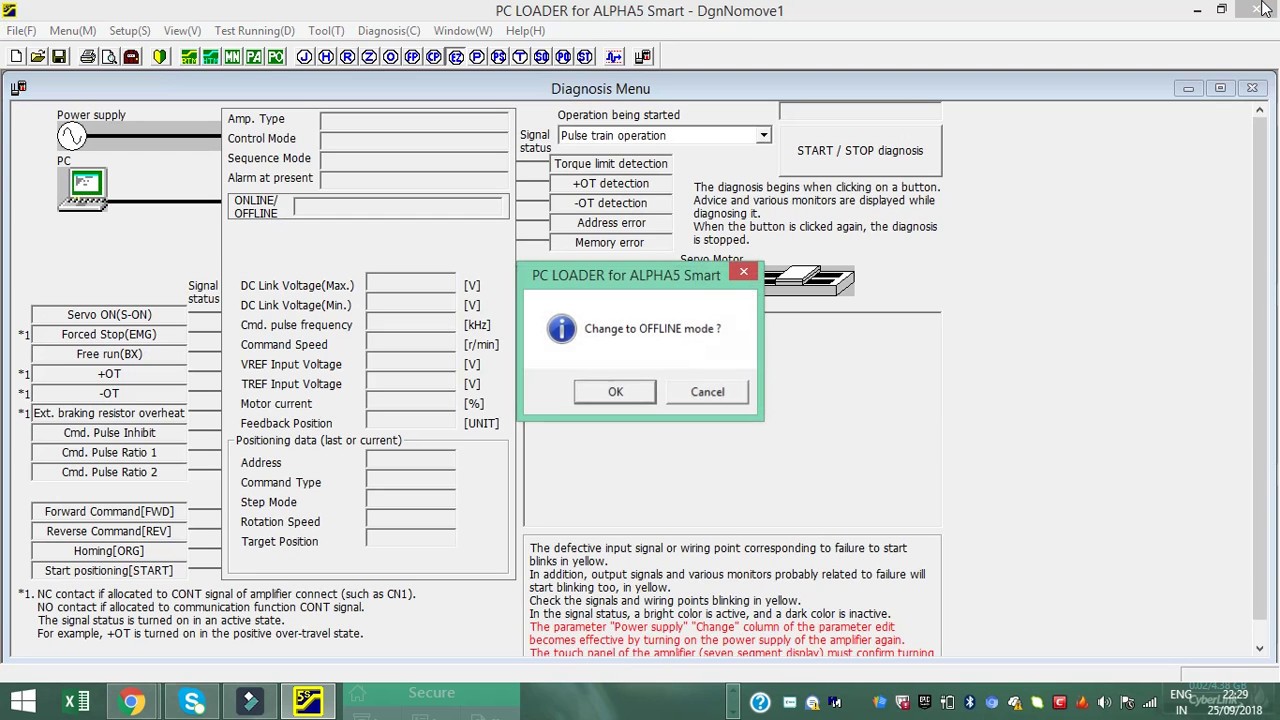Open the Diagnosis(C) menu
The image size is (1280, 720).
tap(389, 31)
